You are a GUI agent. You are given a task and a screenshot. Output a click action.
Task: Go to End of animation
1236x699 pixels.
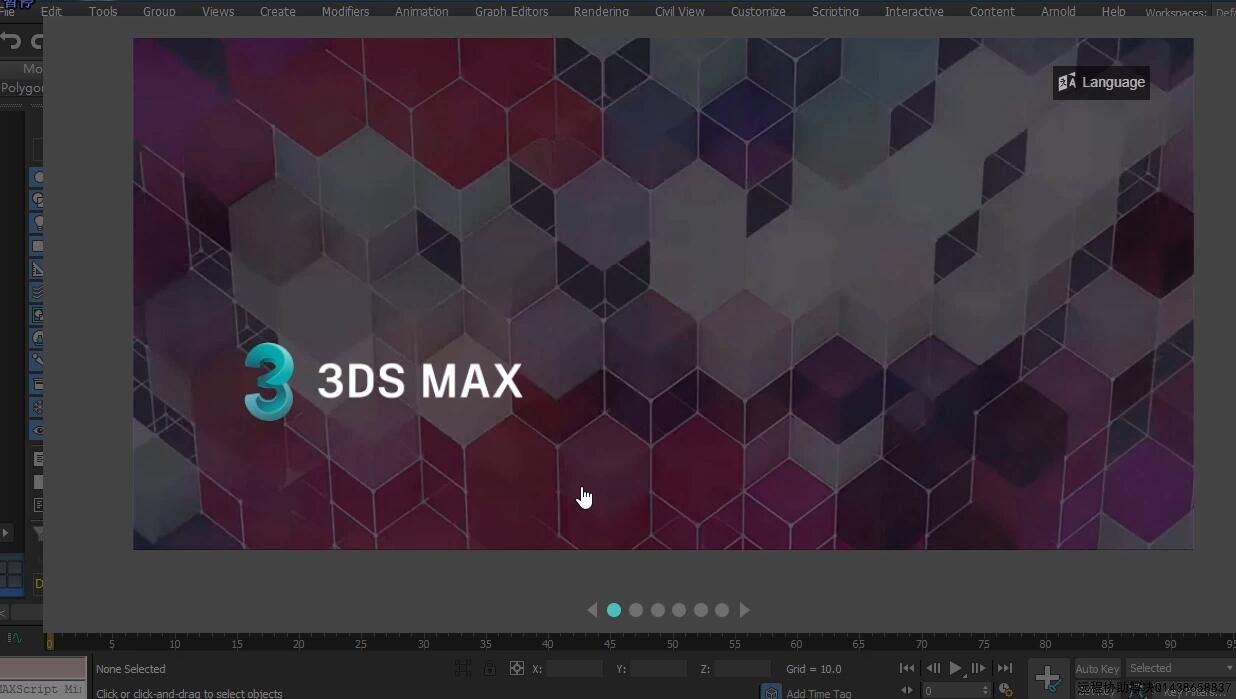(1005, 668)
